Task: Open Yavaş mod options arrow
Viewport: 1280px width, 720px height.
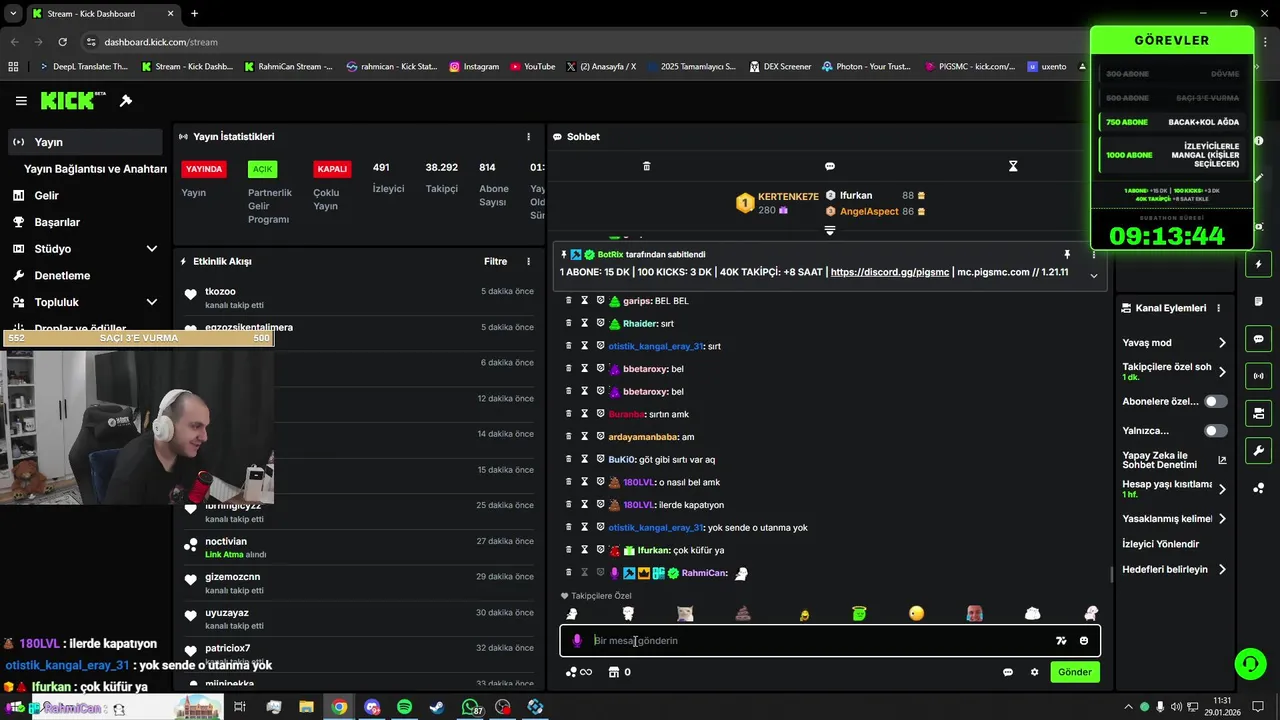Action: [x=1222, y=343]
